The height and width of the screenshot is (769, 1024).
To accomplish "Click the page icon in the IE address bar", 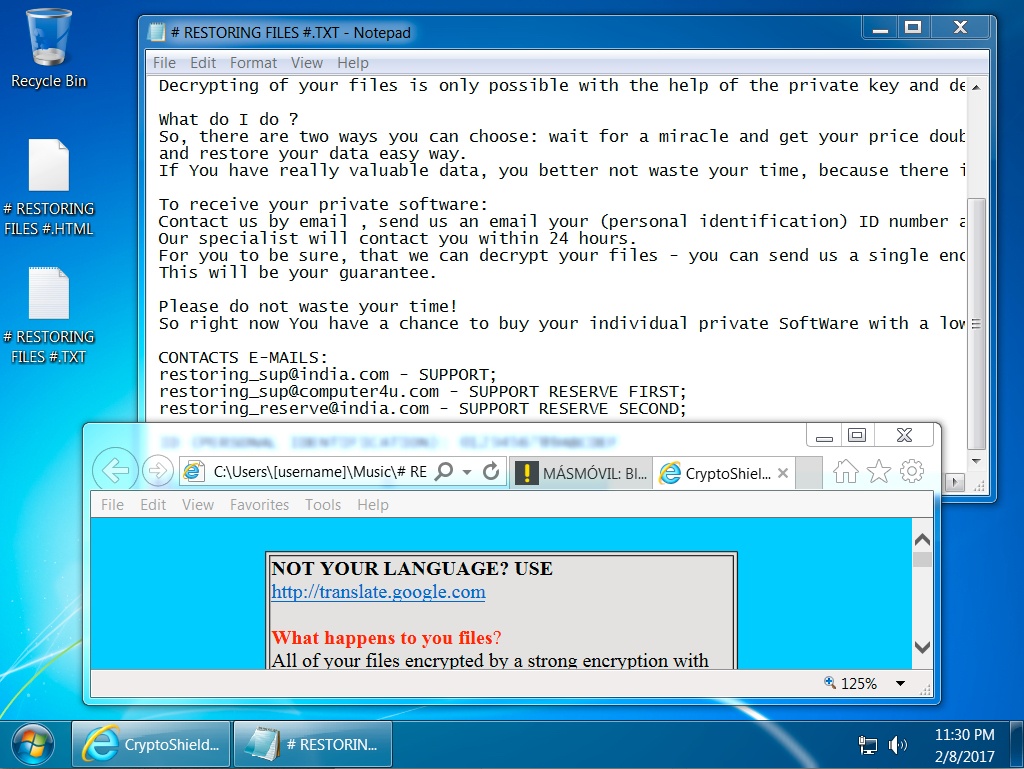I will coord(193,471).
